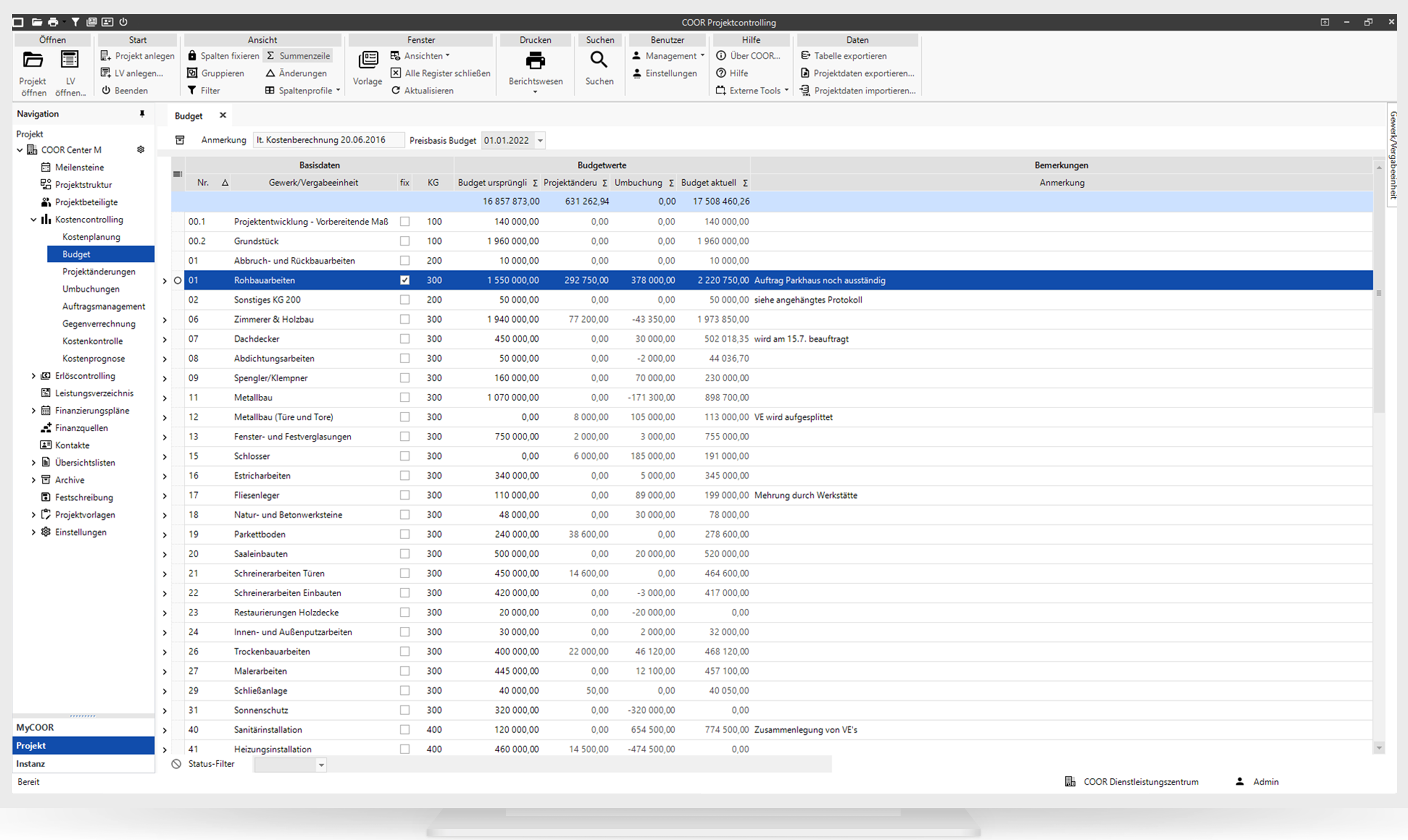1408x840 pixels.
Task: Expand the Sanitärinstallation row tree arrow
Action: (165, 729)
